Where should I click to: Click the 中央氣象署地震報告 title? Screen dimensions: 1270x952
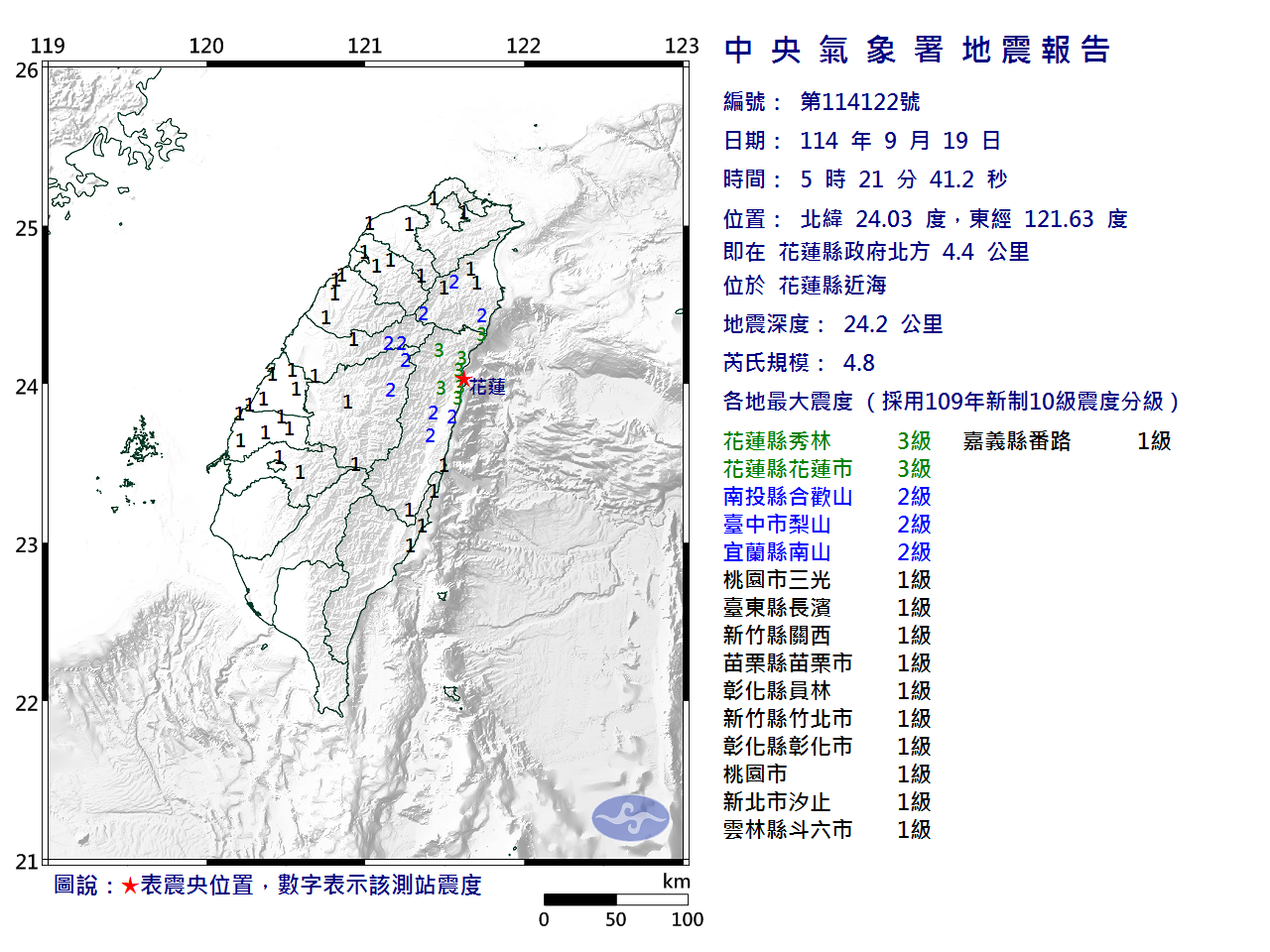pos(917,50)
